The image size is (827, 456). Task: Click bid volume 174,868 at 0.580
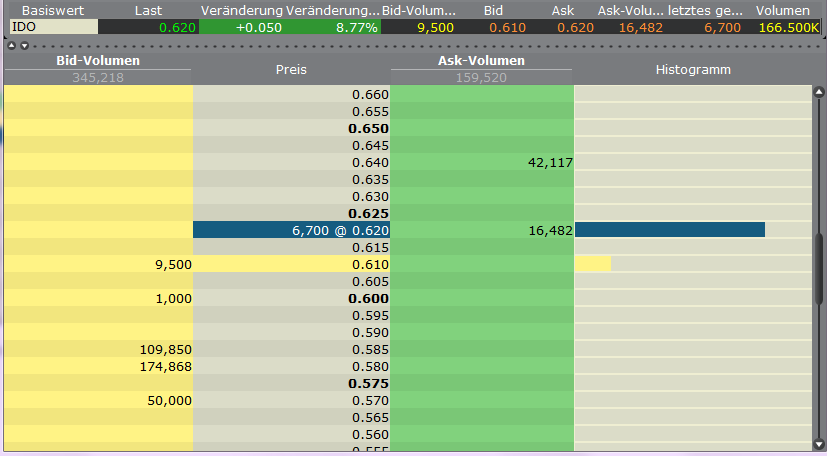click(166, 366)
